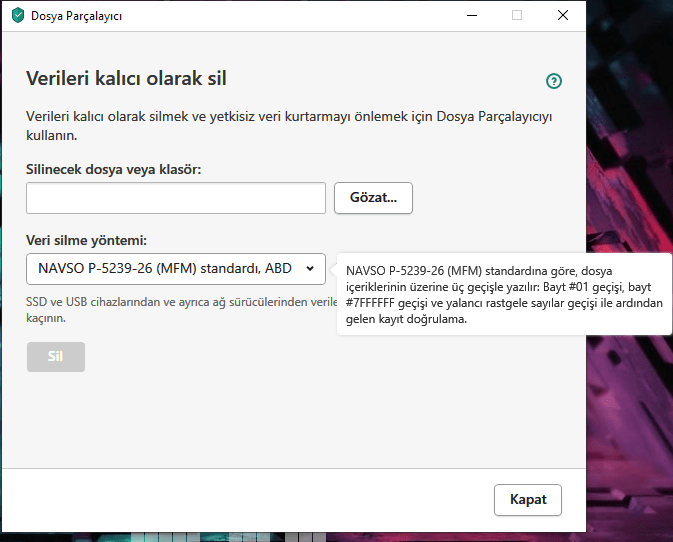The image size is (673, 542).
Task: Open the green help question mark icon
Action: tap(554, 81)
